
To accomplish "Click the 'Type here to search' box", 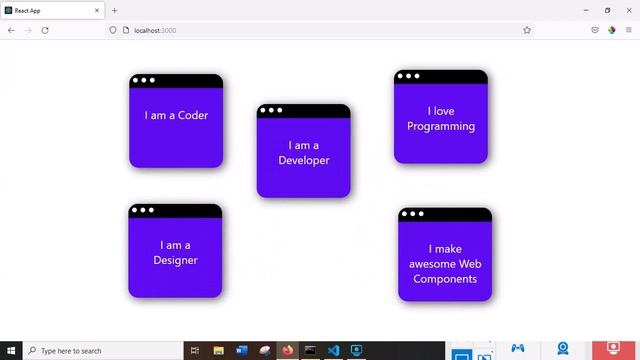I will point(103,351).
